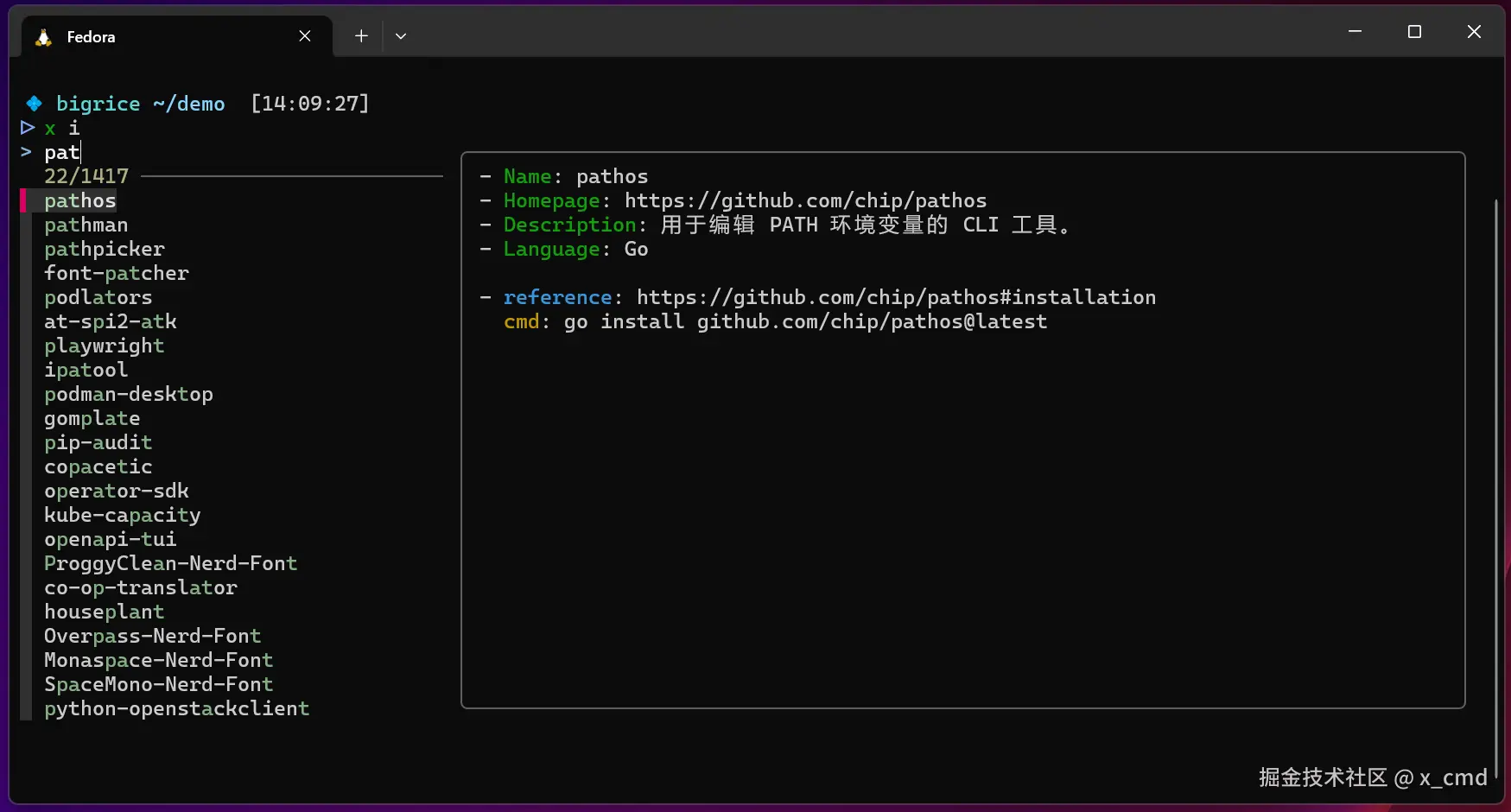Choose python-openstackclient at list bottom
This screenshot has height=812, width=1511.
tap(177, 708)
